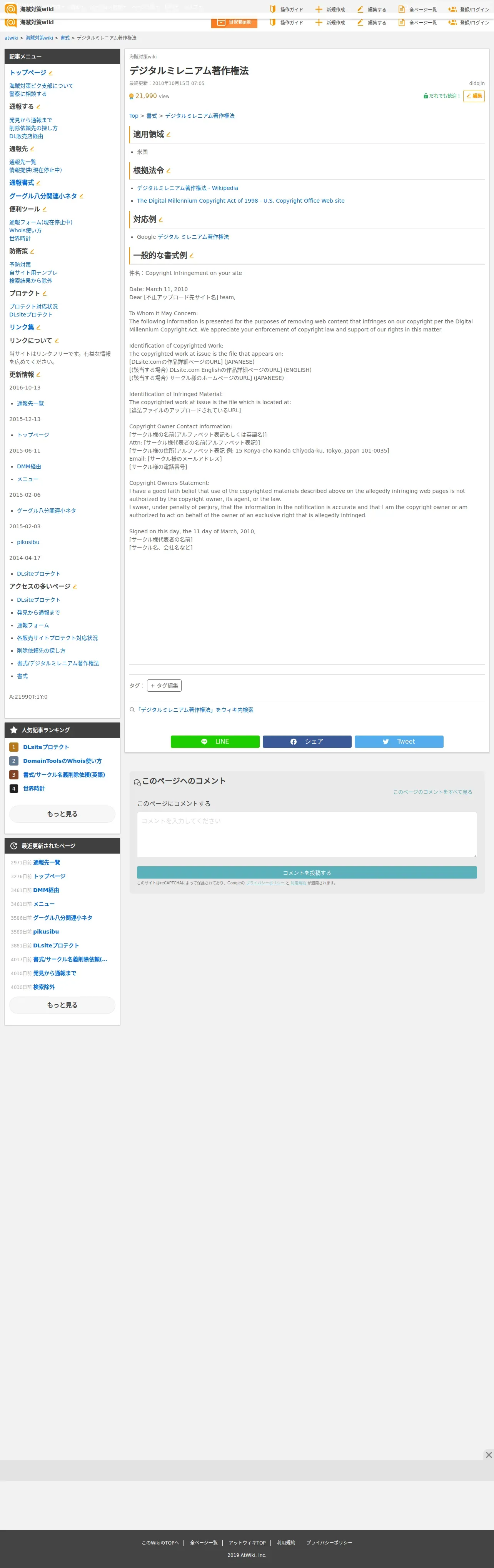Viewport: 494px width, 1568px height.
Task: Click edit pencil next to リンクについて heading
Action: click(57, 341)
